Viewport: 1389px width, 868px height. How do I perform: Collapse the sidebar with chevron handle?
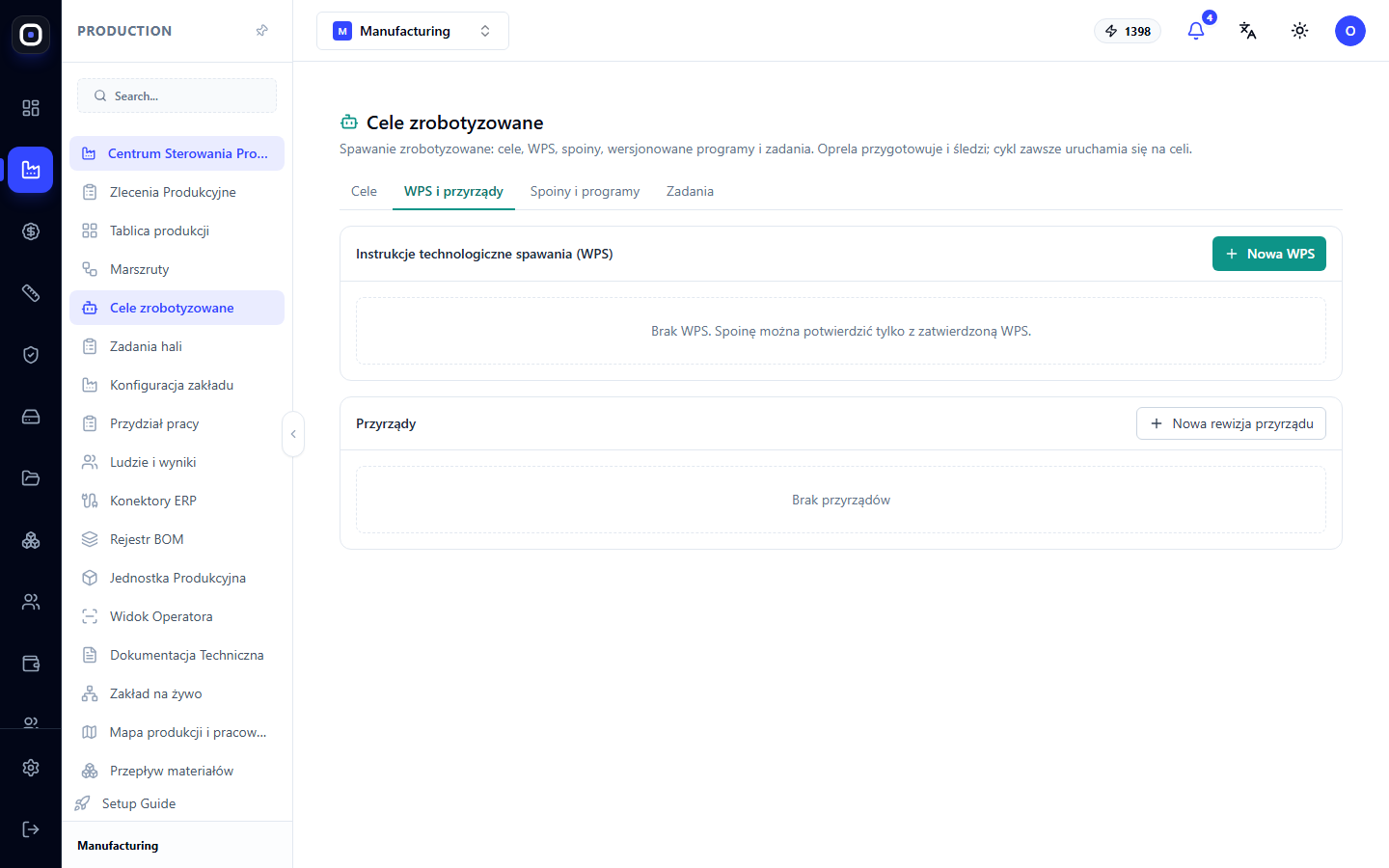[293, 434]
